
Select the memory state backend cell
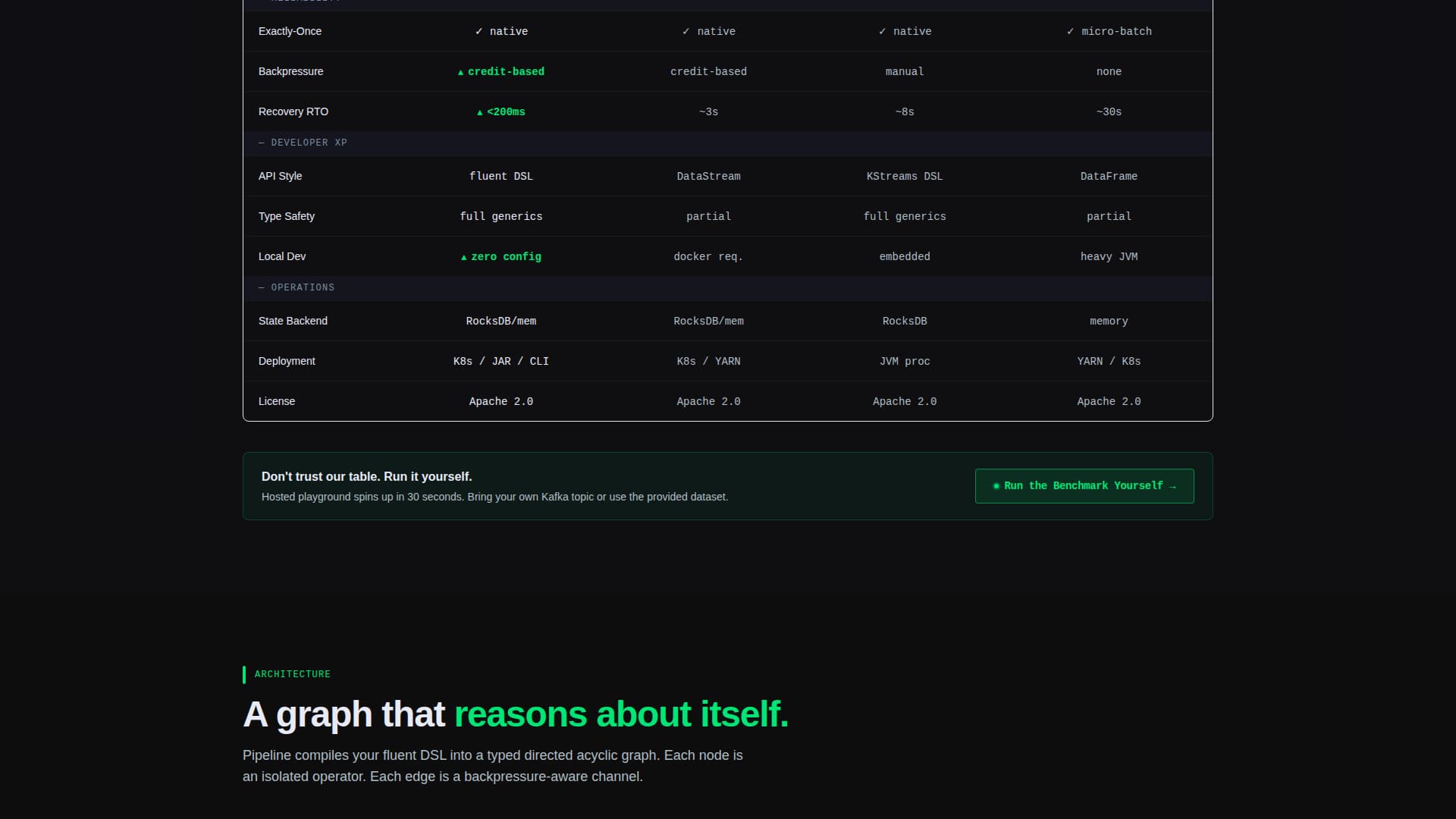pos(1109,321)
